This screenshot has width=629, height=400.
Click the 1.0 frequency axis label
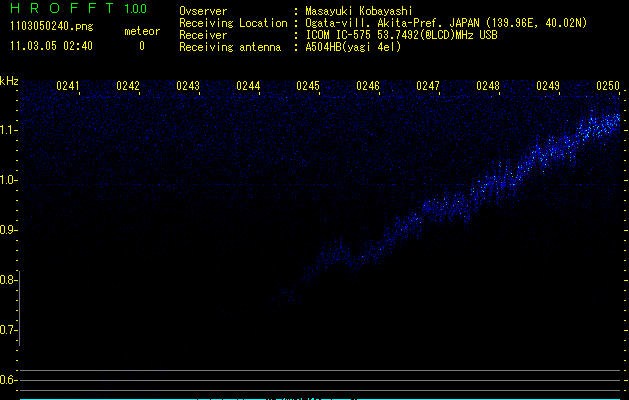8,180
